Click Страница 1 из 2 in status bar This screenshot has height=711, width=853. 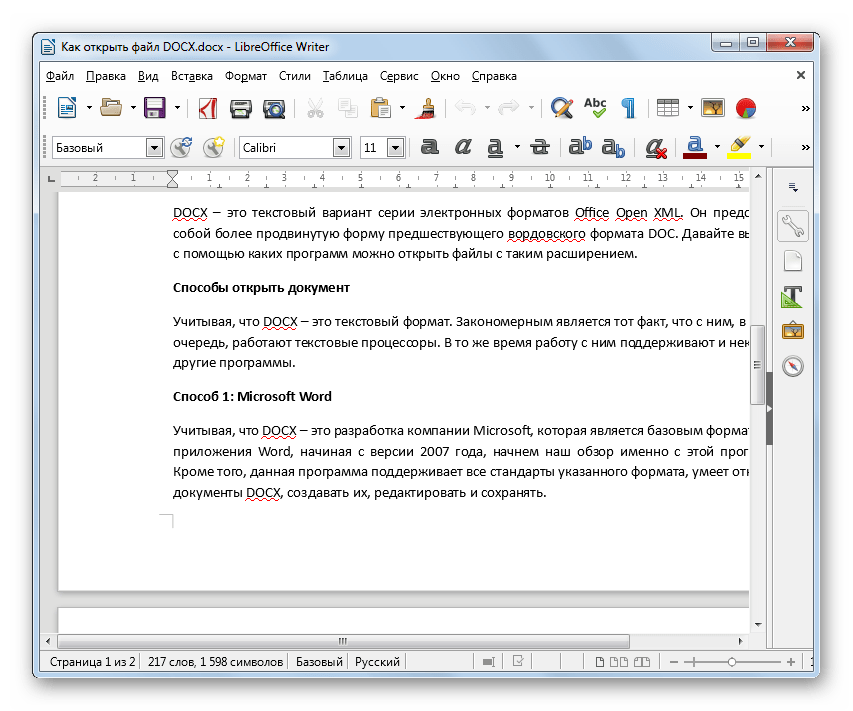click(92, 662)
